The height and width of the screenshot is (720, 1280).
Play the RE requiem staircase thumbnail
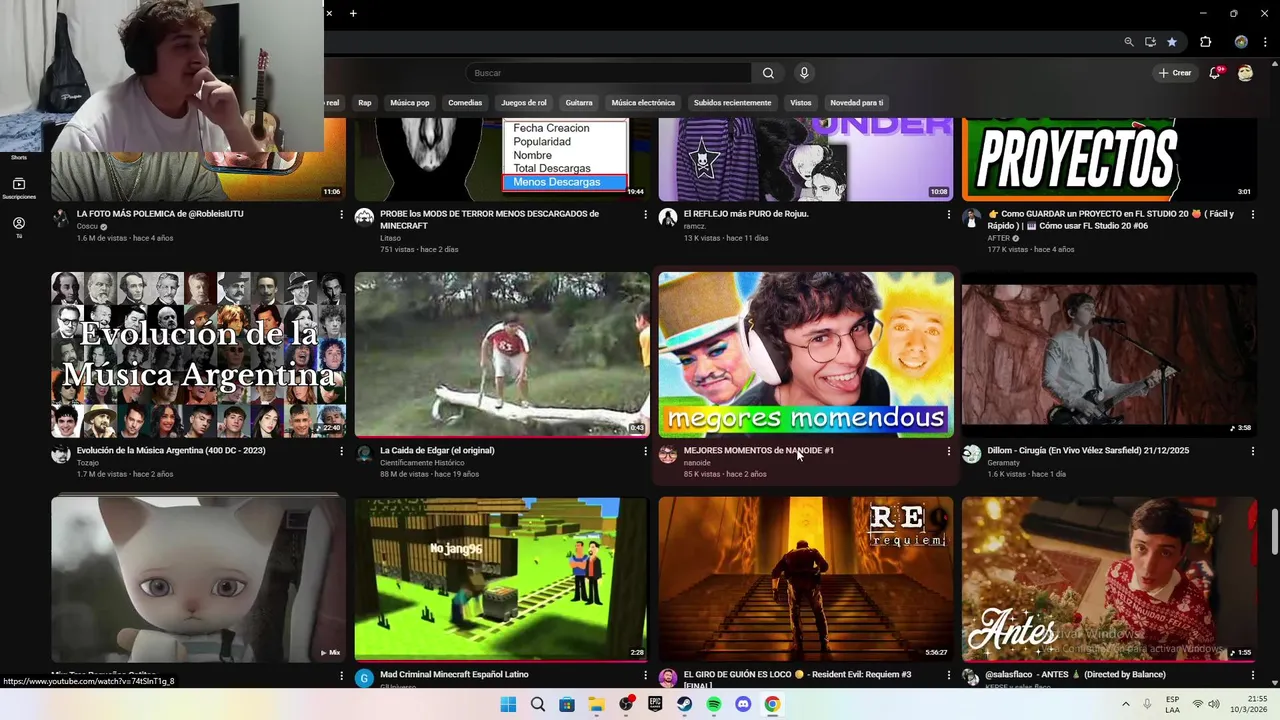click(x=806, y=580)
